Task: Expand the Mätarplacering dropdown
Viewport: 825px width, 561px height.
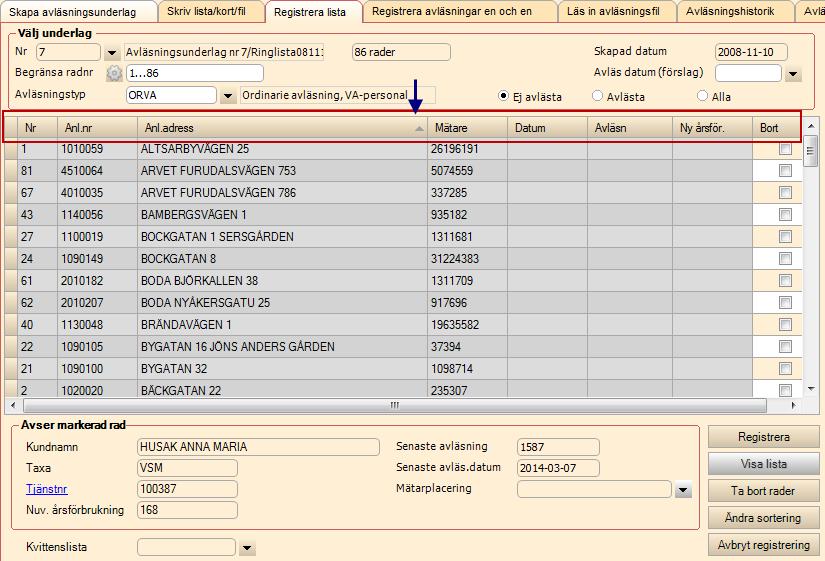Action: [x=682, y=490]
